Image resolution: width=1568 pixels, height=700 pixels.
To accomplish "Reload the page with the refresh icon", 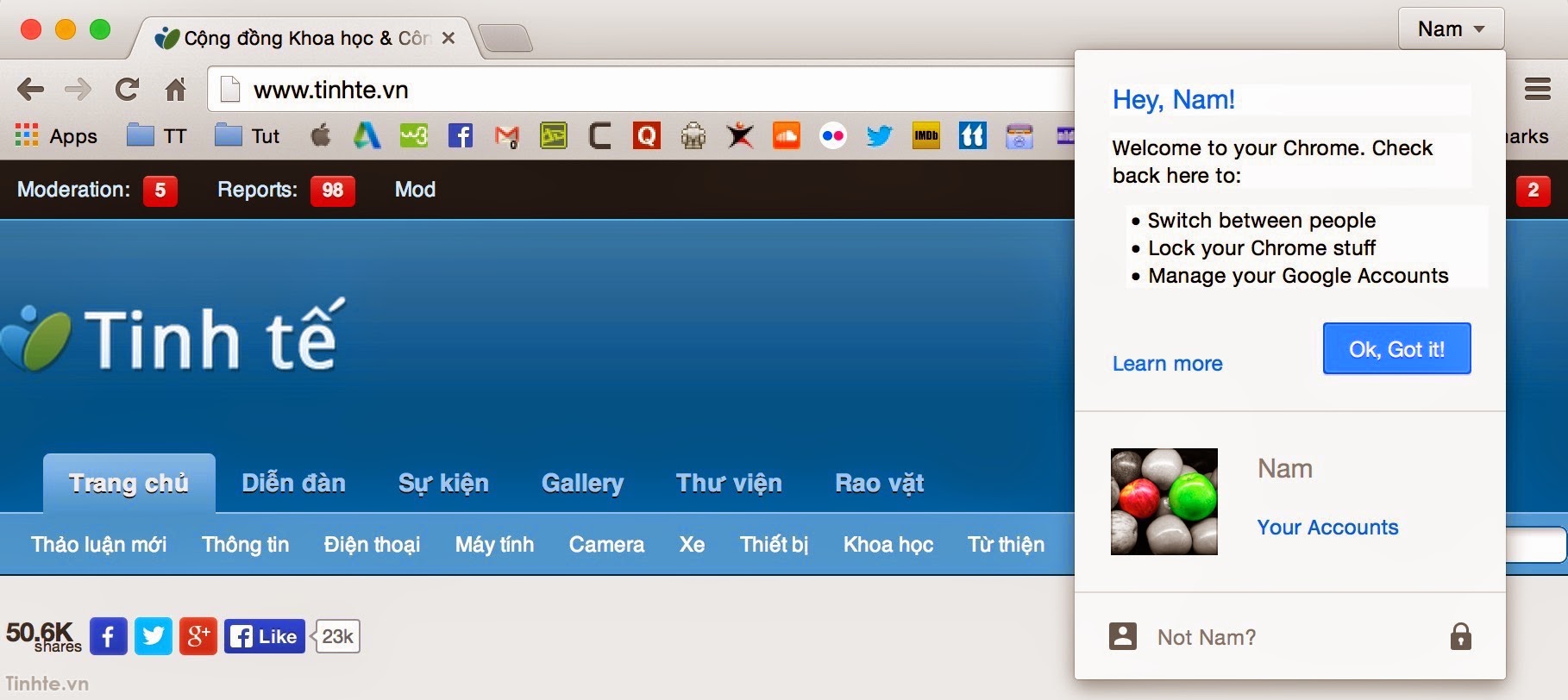I will coord(127,89).
